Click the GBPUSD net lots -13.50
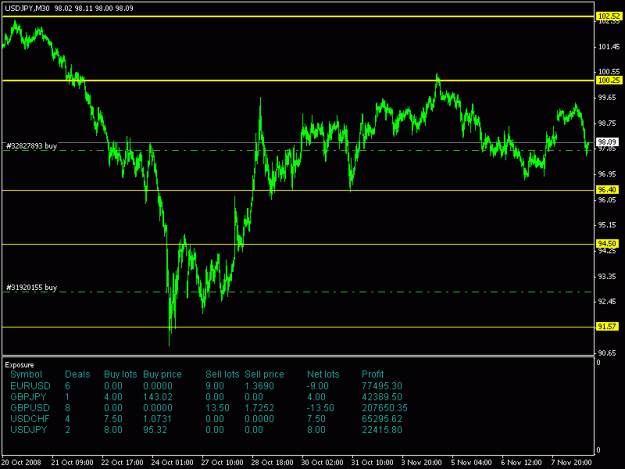Image resolution: width=625 pixels, height=469 pixels. click(320, 408)
